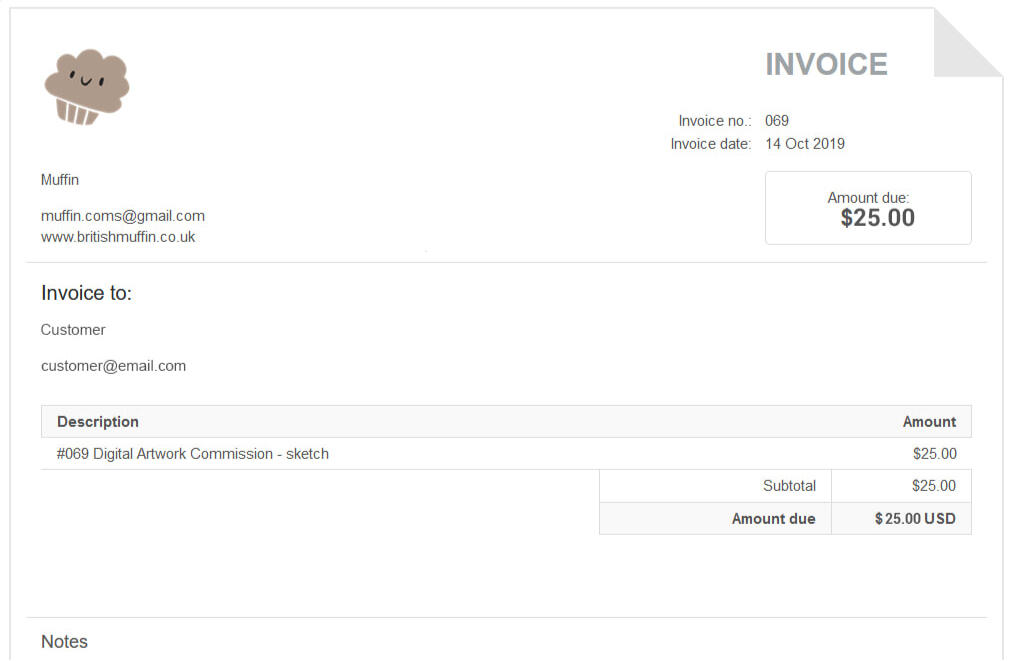Click the Customer name text
This screenshot has height=661, width=1016.
pyautogui.click(x=73, y=330)
